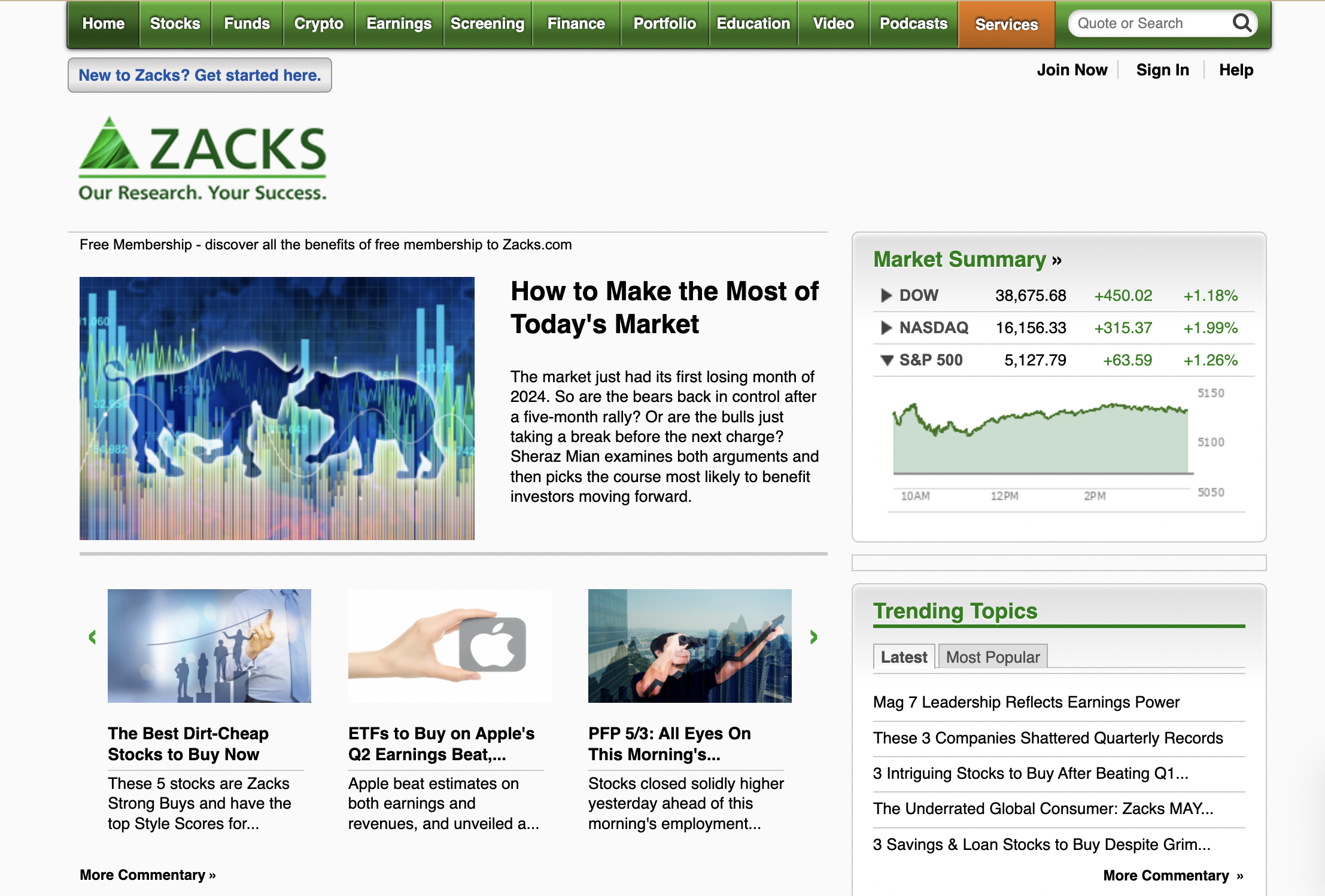Viewport: 1325px width, 896px height.
Task: Click the search magnifier icon
Action: tap(1242, 24)
